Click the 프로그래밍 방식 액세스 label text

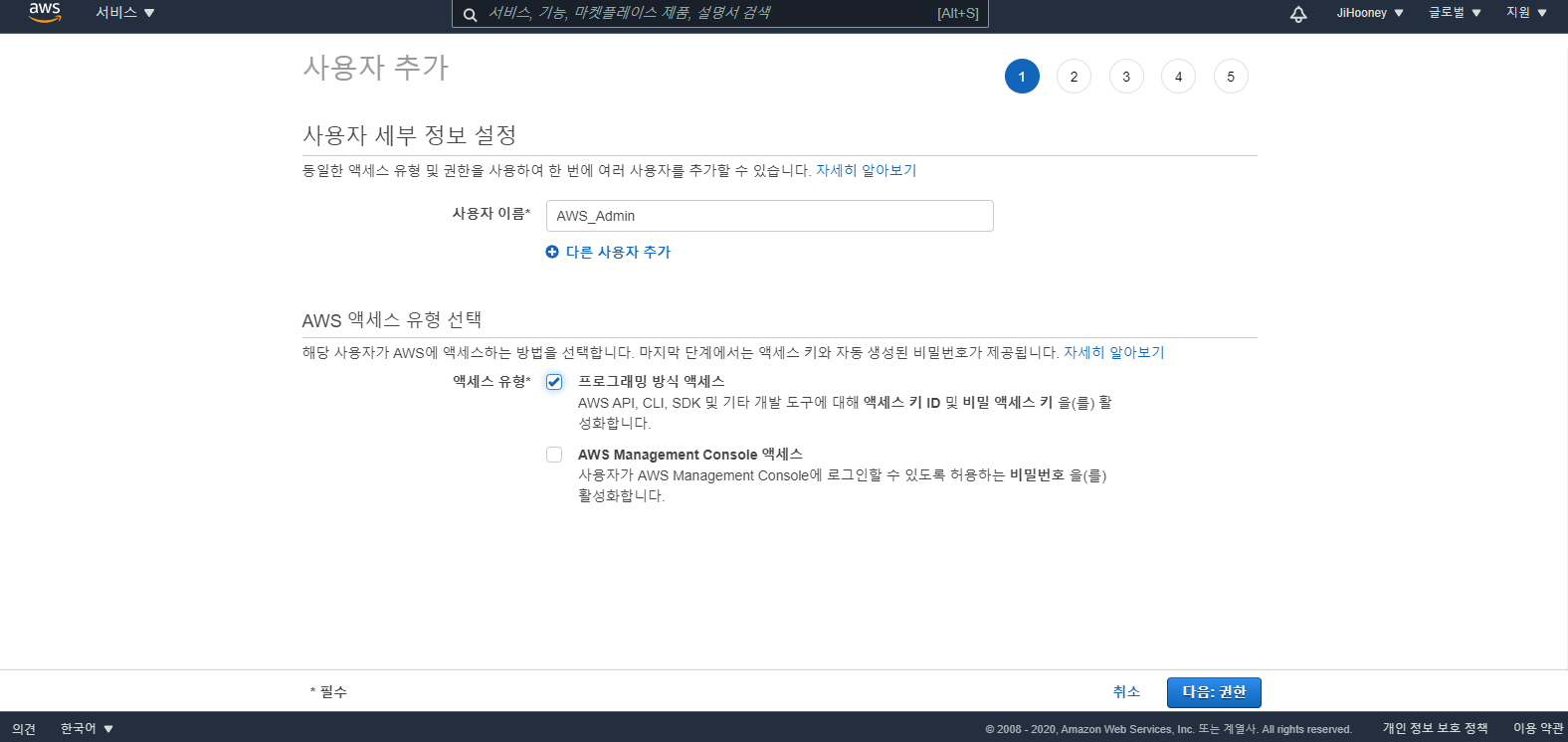[652, 381]
